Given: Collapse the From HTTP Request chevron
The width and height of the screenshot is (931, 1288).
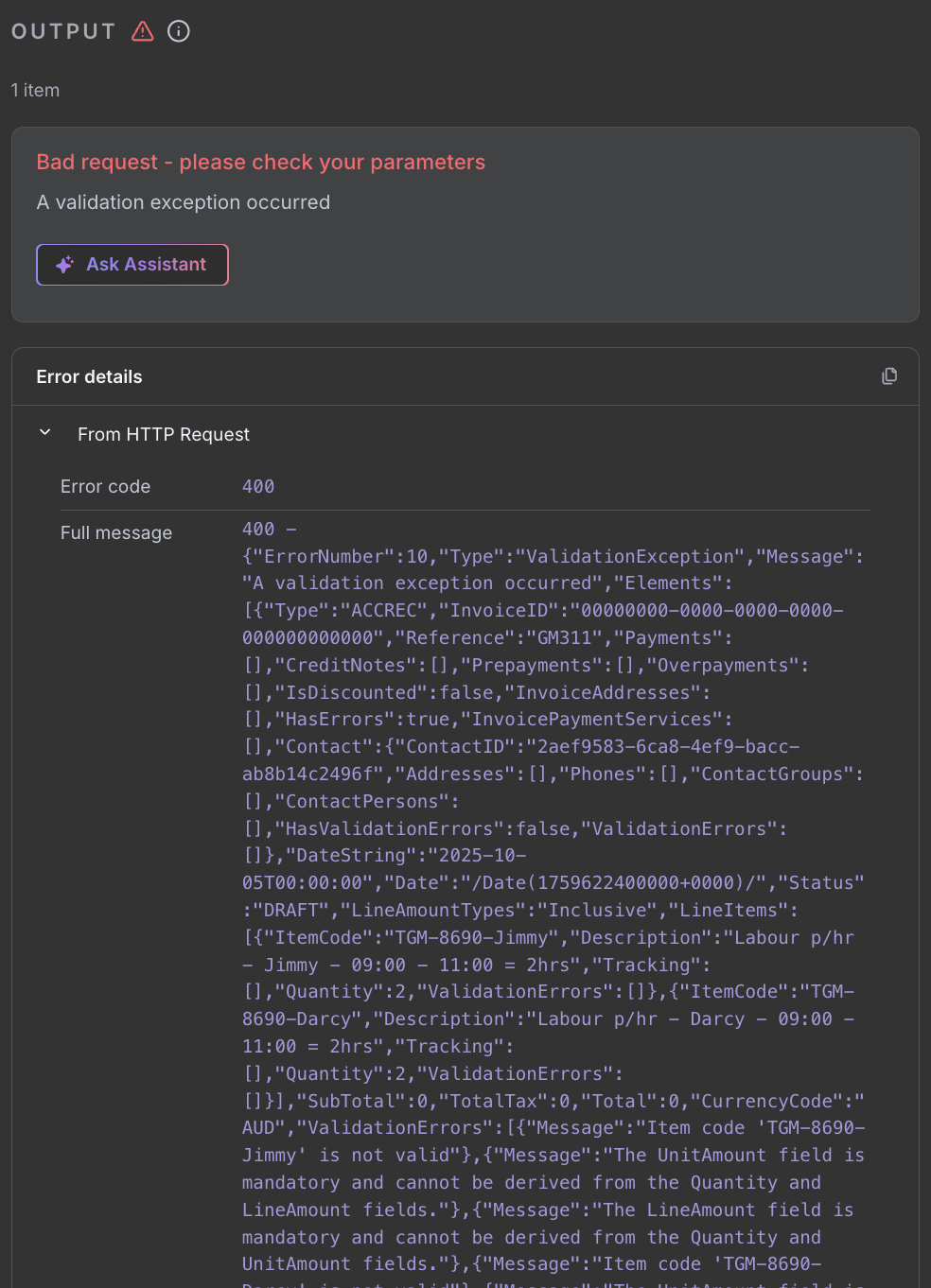Looking at the screenshot, I should [x=44, y=433].
